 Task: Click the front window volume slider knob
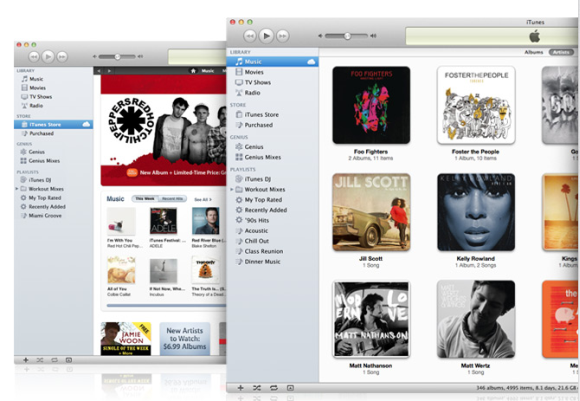pos(347,36)
